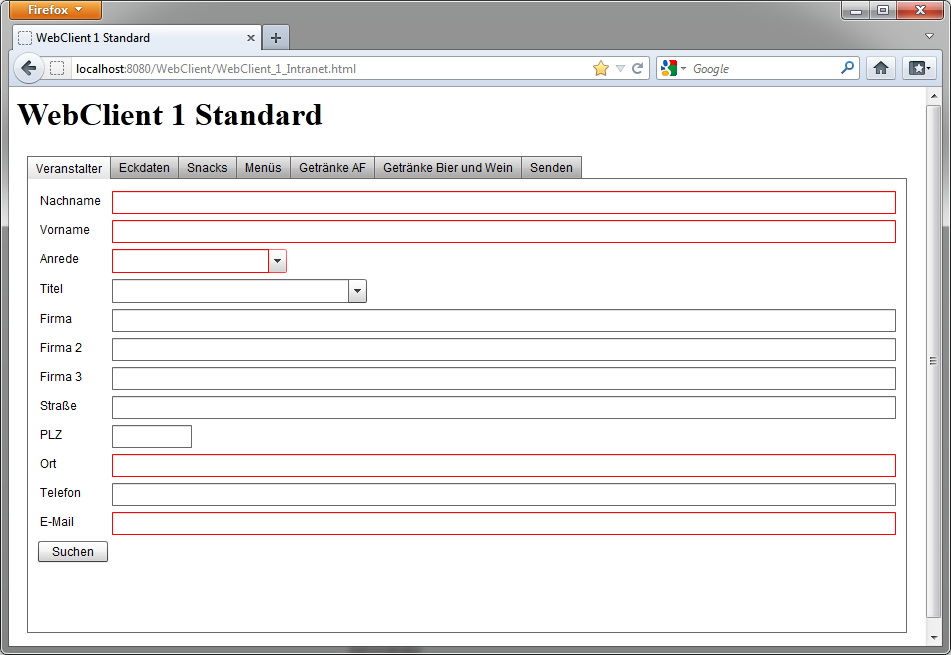Open the Firefox home page icon
The height and width of the screenshot is (655, 951).
tap(880, 68)
